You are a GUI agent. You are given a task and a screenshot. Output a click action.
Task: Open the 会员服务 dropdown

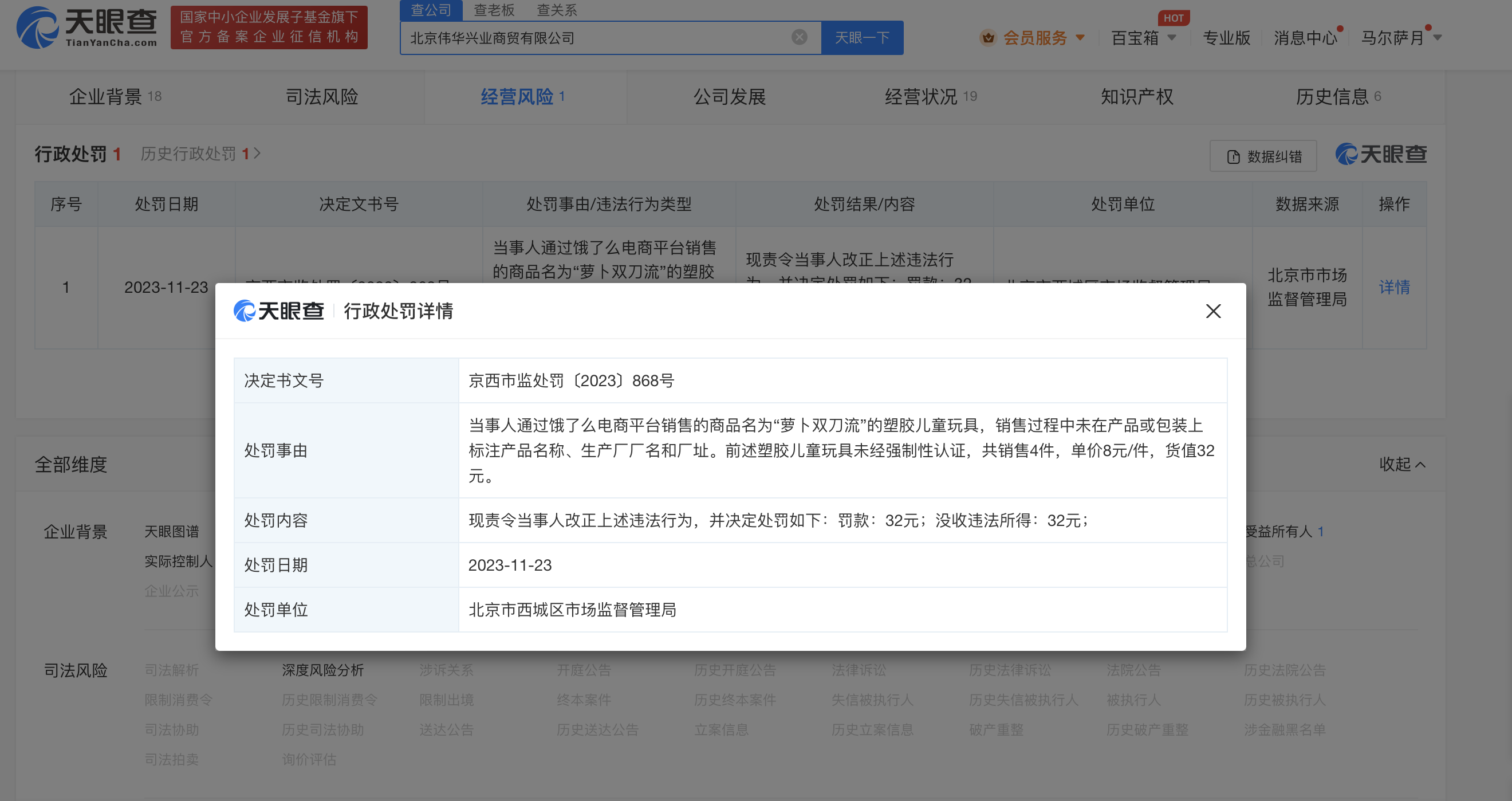coord(1080,38)
